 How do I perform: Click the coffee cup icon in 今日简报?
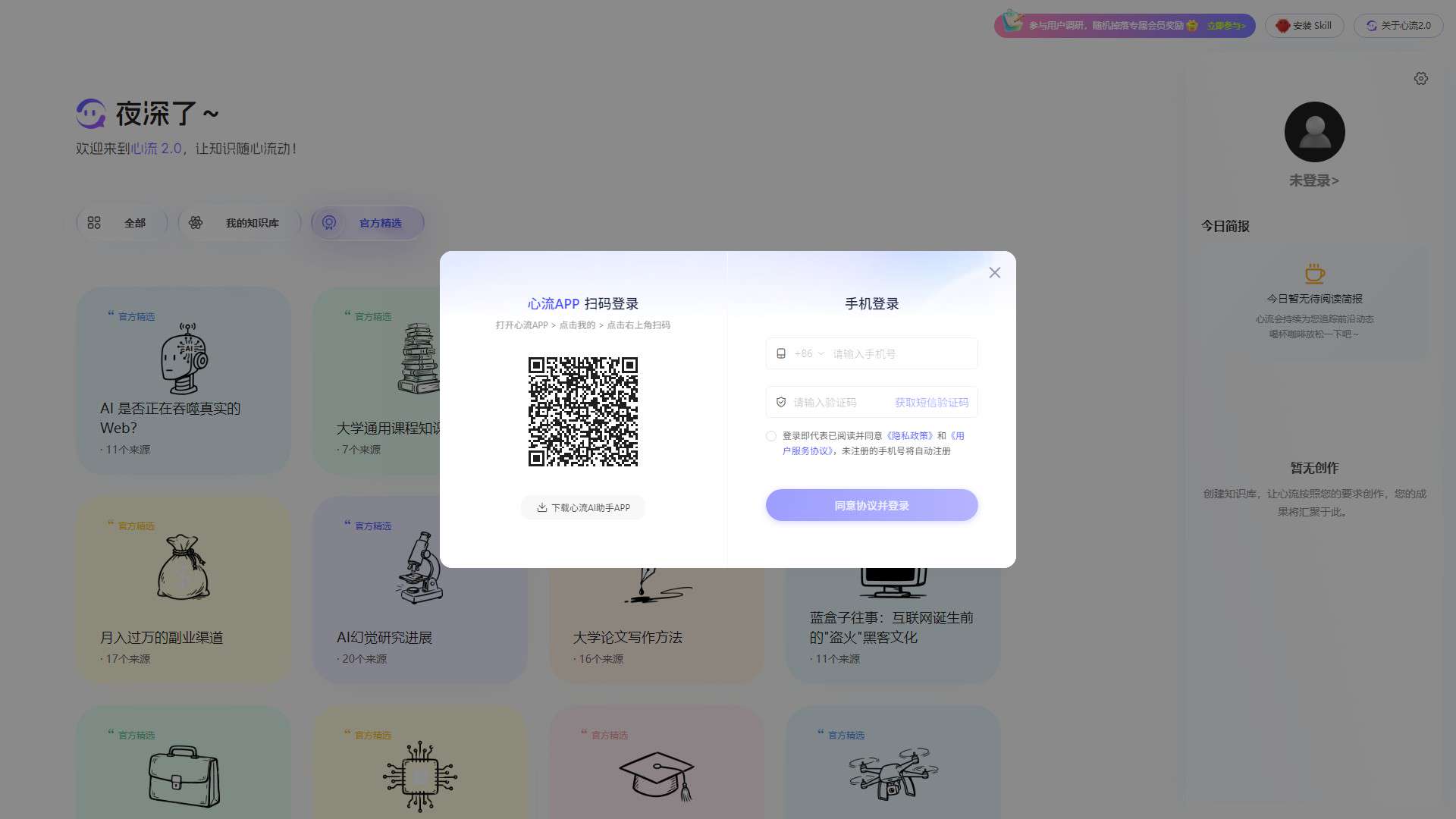(x=1314, y=273)
